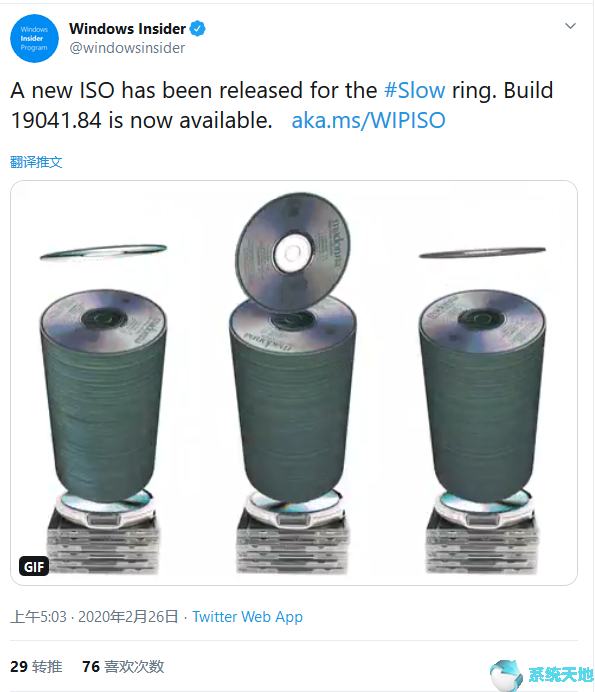The width and height of the screenshot is (595, 692).
Task: Open the #Slow hashtag link
Action: (x=414, y=90)
